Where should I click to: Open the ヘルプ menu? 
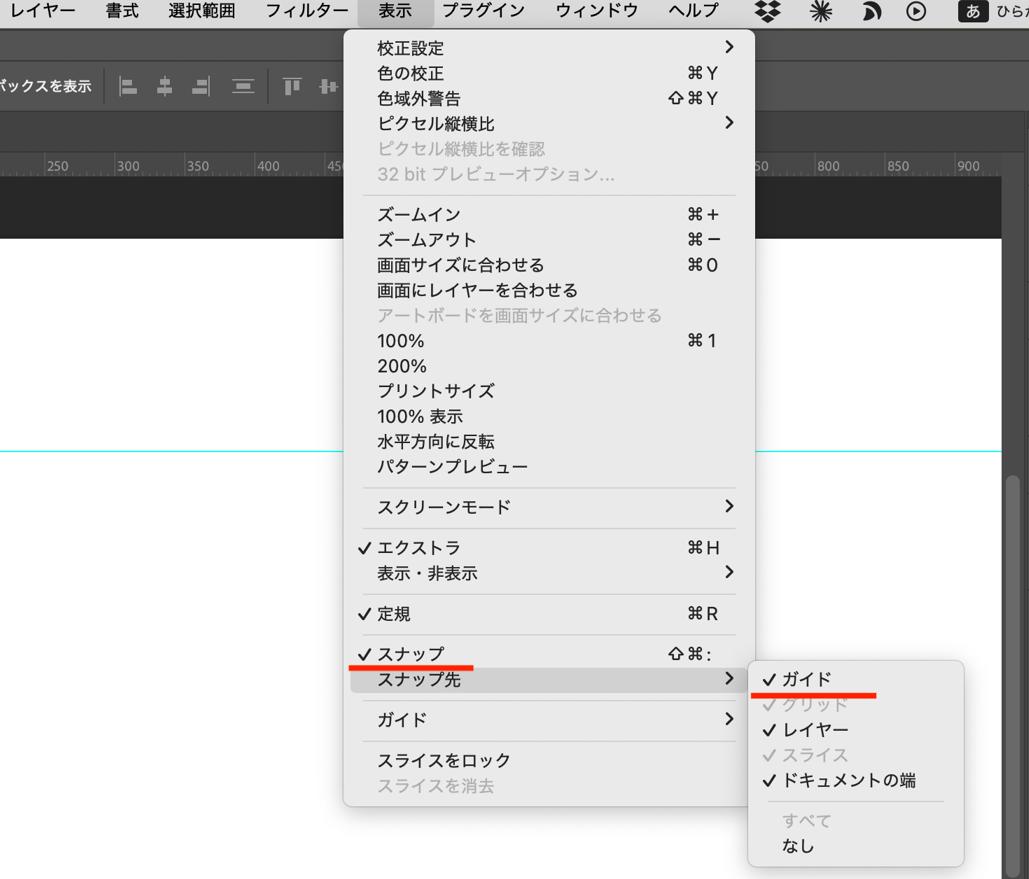click(693, 11)
